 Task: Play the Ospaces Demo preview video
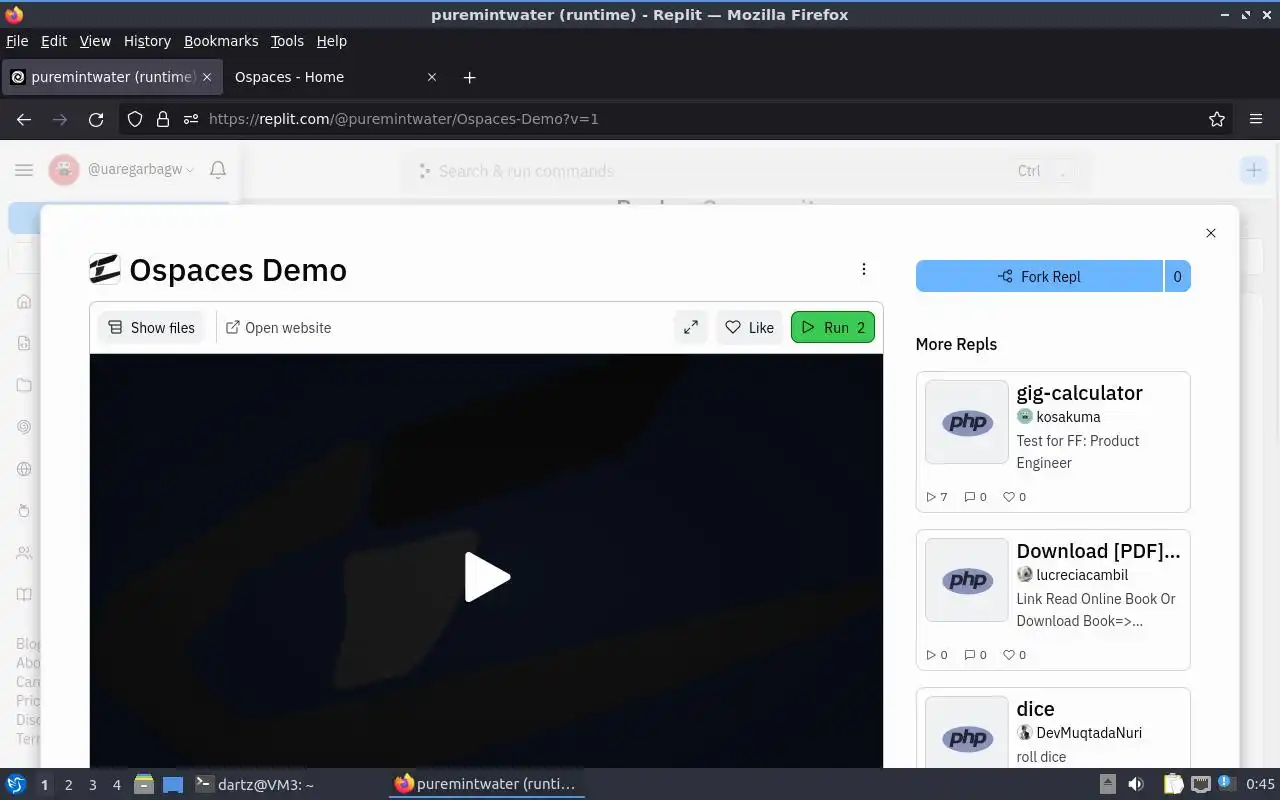pyautogui.click(x=487, y=577)
